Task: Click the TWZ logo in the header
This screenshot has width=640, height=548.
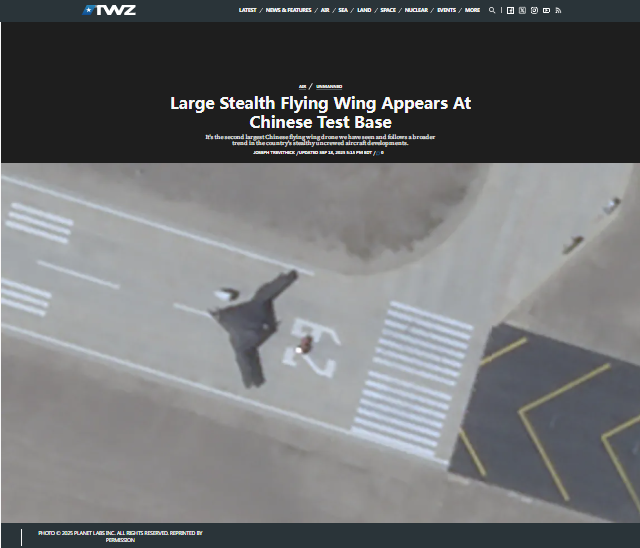Action: [108, 10]
